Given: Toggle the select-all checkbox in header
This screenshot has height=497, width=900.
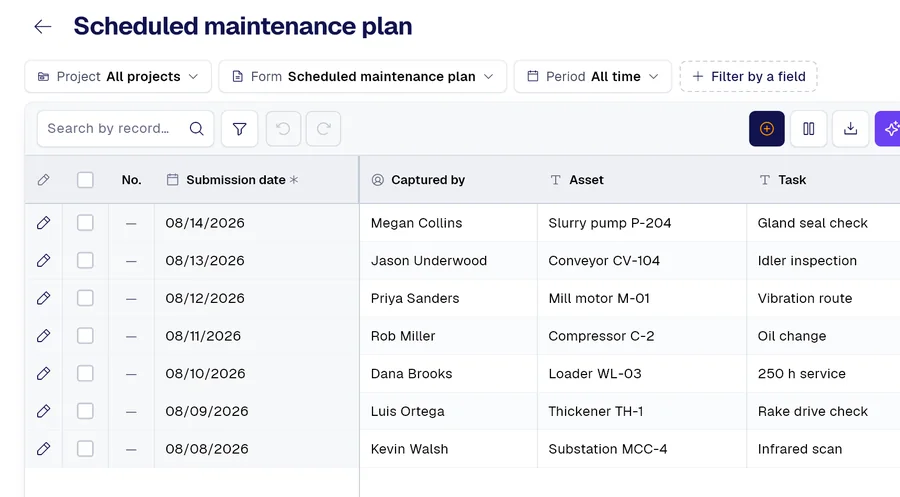Looking at the screenshot, I should (x=85, y=180).
